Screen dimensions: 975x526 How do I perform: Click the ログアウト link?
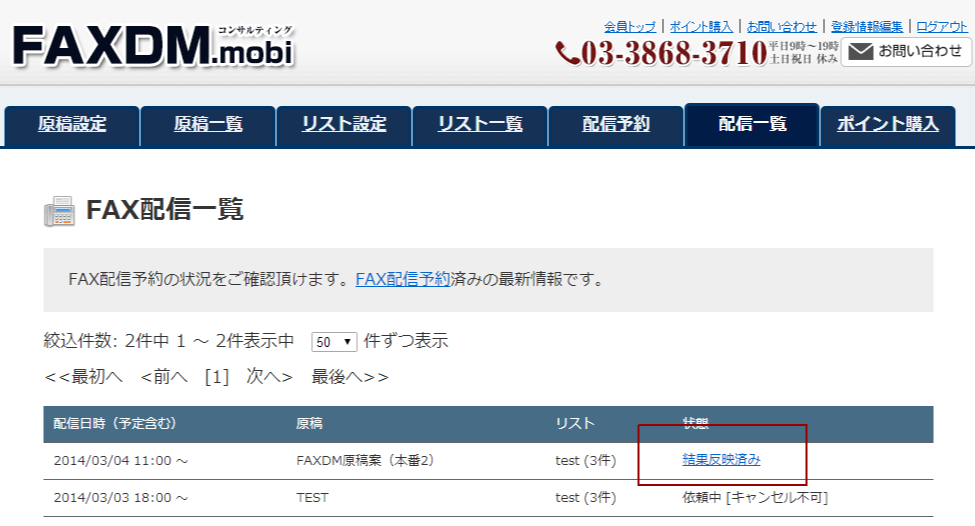click(x=942, y=26)
